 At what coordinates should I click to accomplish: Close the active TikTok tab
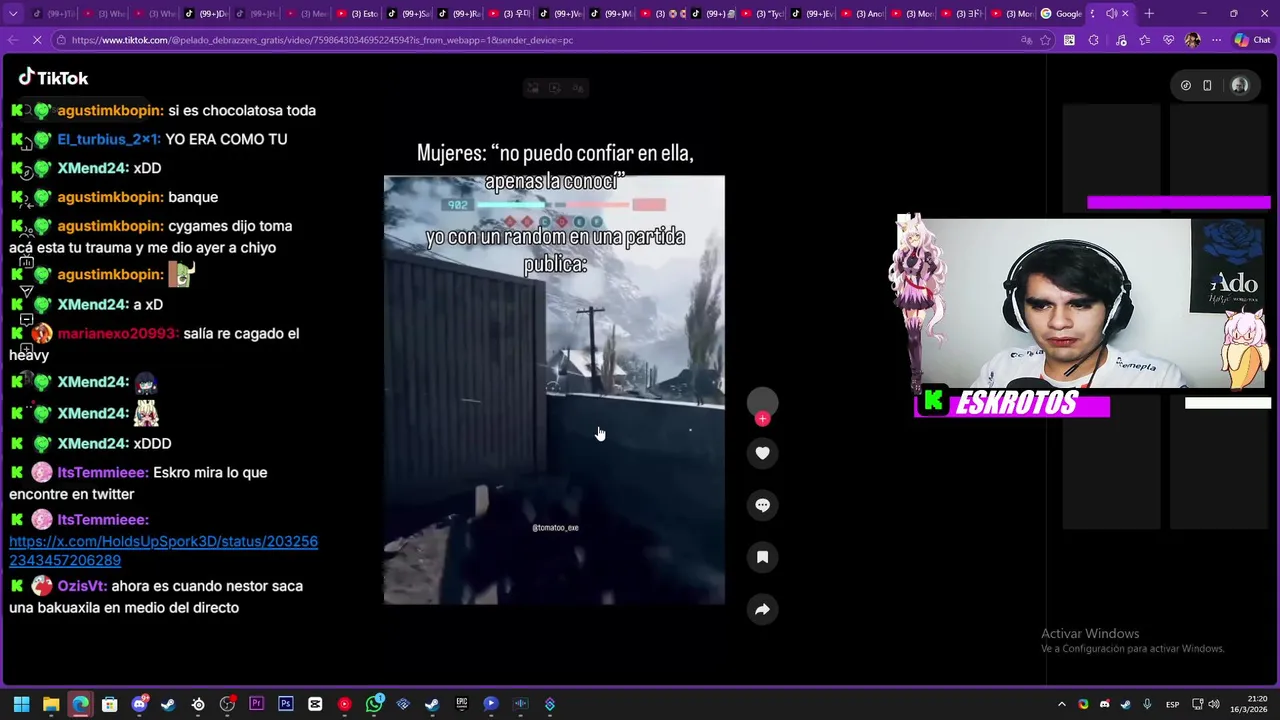tap(1125, 14)
